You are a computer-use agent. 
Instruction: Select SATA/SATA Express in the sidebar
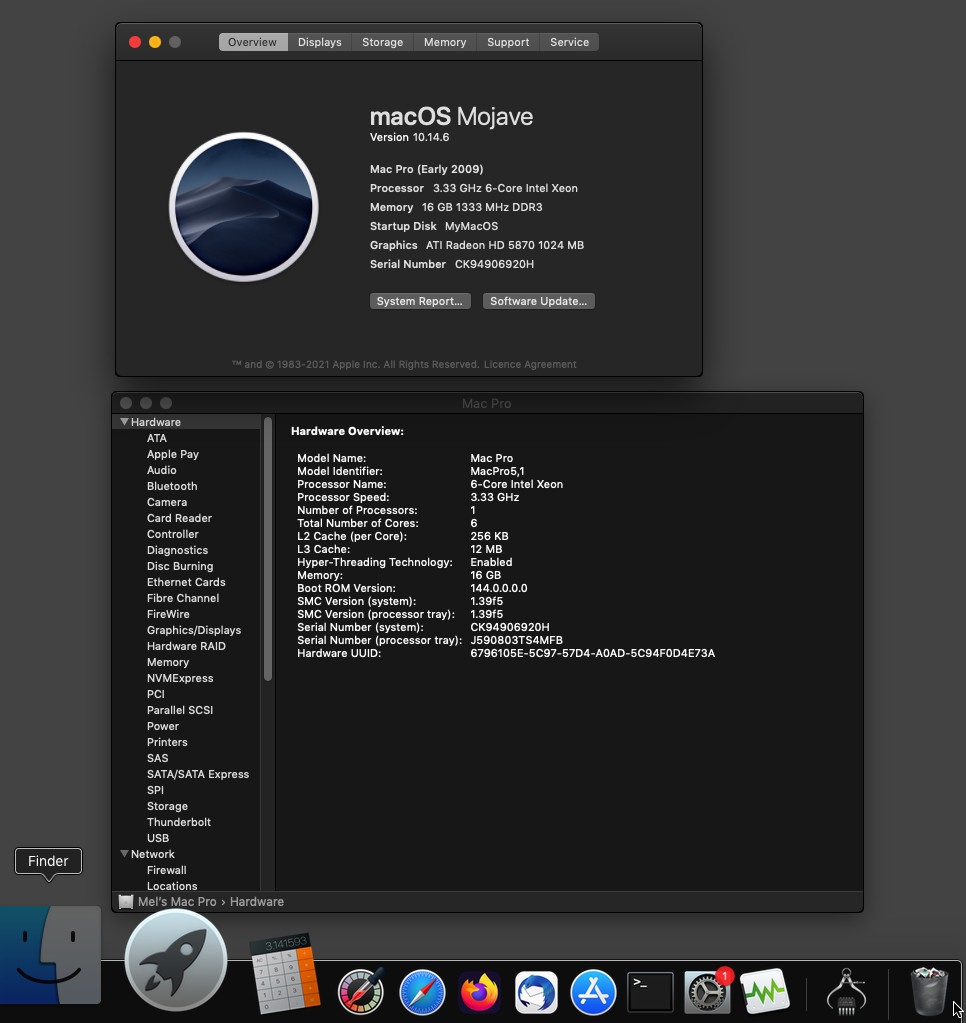[x=198, y=774]
